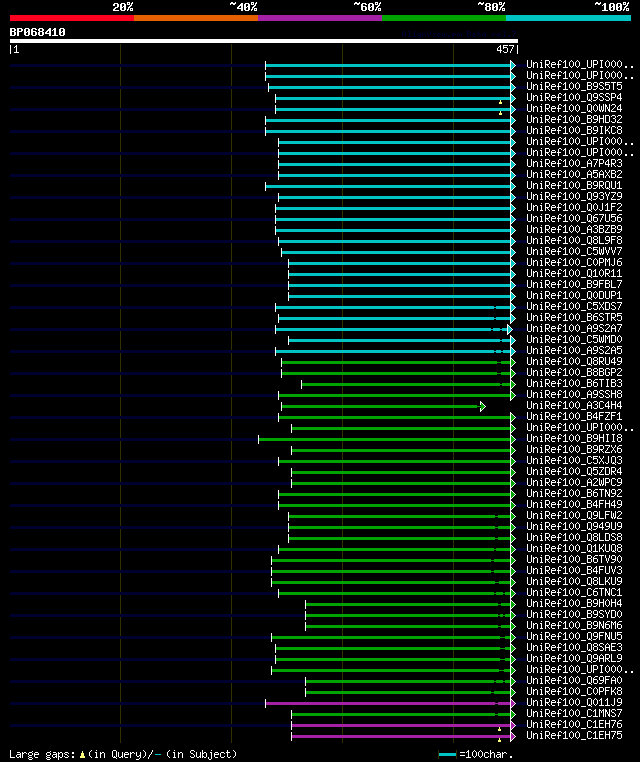Click the cyan alignment bar for C5WMD0

pyautogui.click(x=399, y=340)
